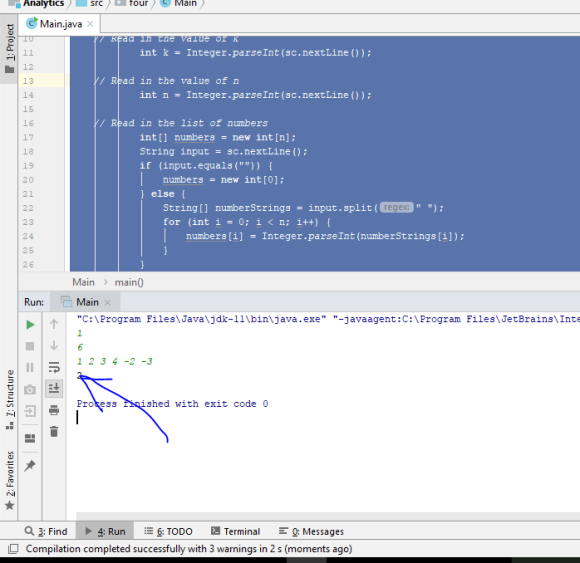Dump threads using the camera icon
The height and width of the screenshot is (563, 580).
[30, 390]
